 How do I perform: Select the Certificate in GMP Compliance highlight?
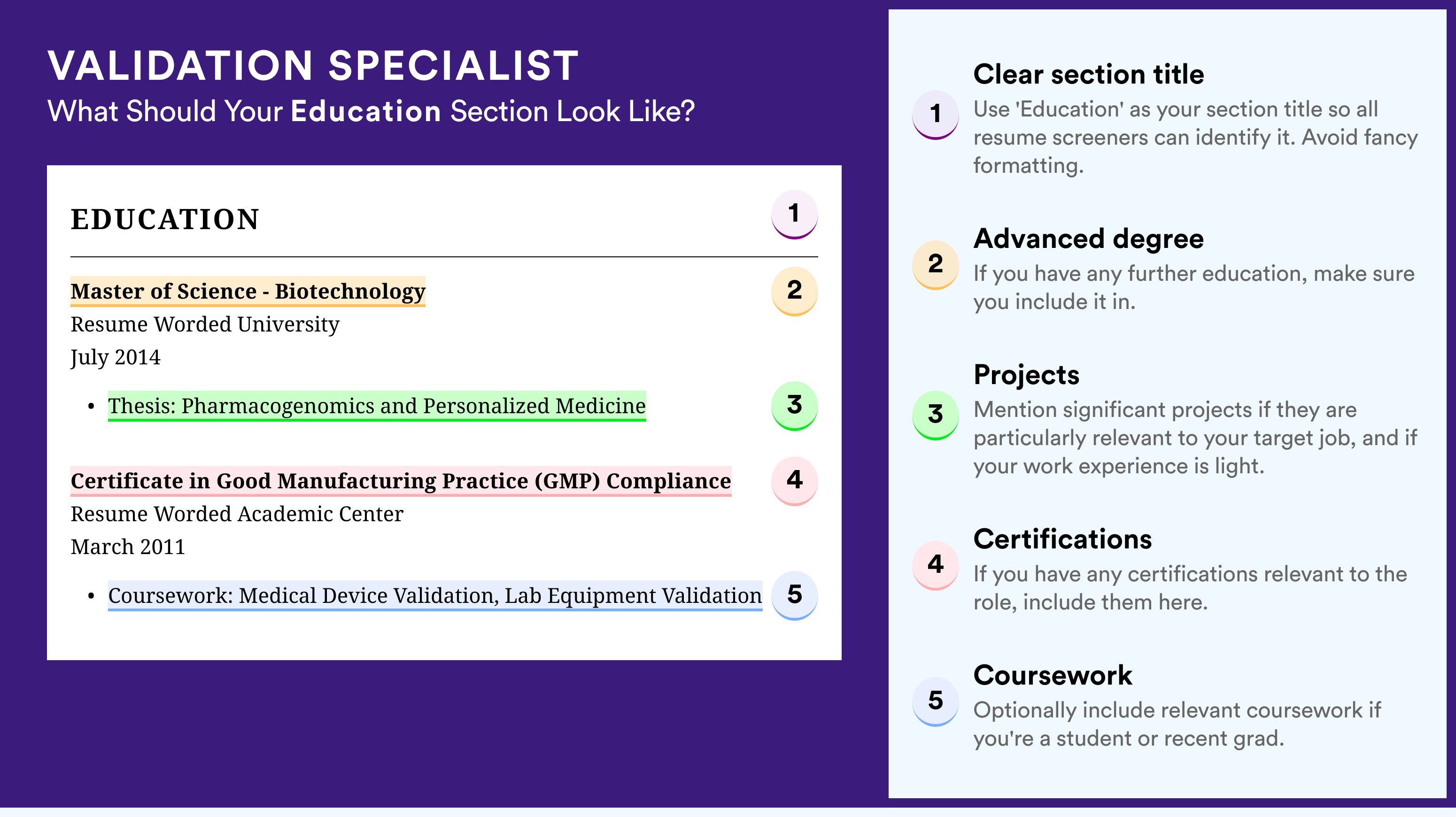(401, 481)
